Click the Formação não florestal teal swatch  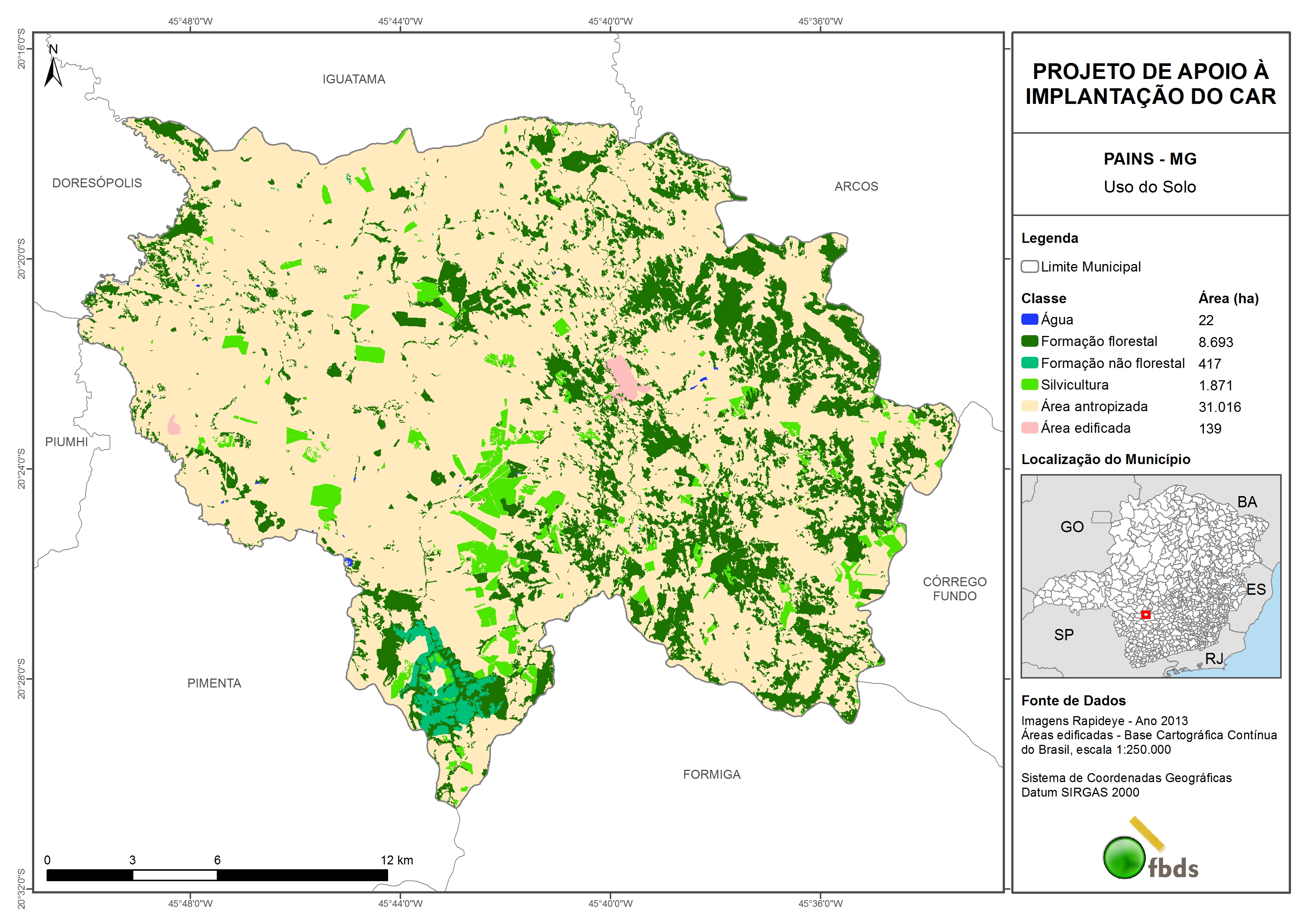[x=1029, y=363]
